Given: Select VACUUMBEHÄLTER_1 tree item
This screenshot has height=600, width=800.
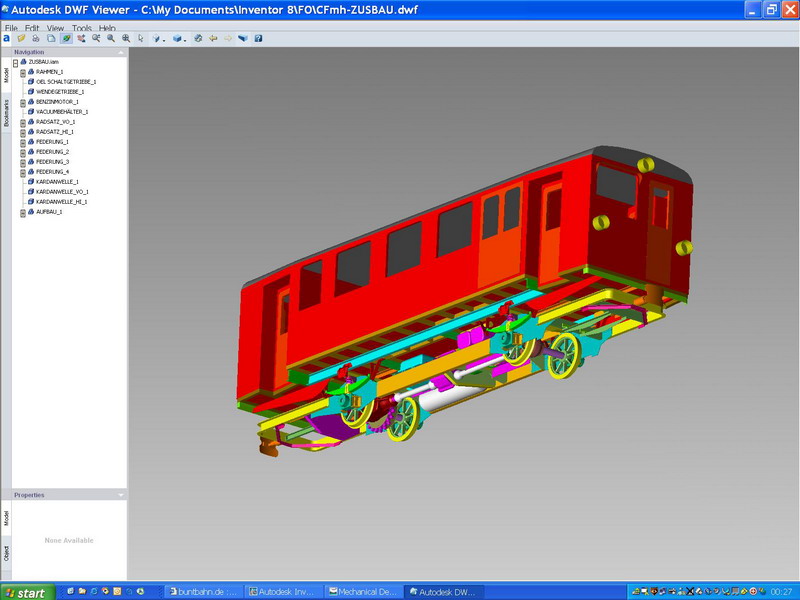Looking at the screenshot, I should 62,112.
